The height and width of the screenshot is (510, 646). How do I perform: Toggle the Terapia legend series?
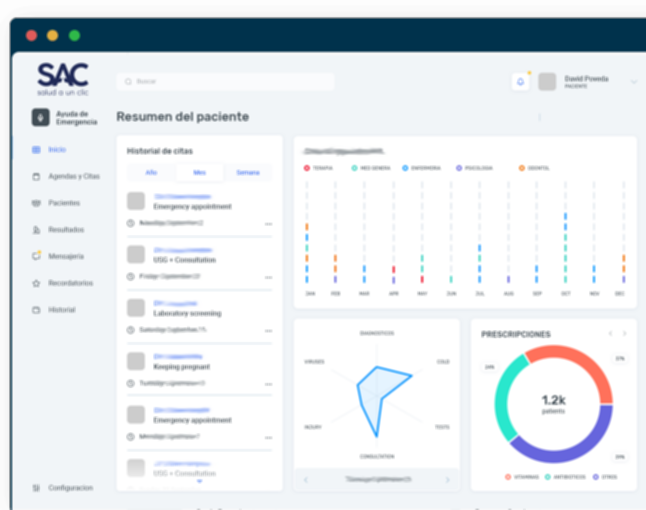pos(322,168)
